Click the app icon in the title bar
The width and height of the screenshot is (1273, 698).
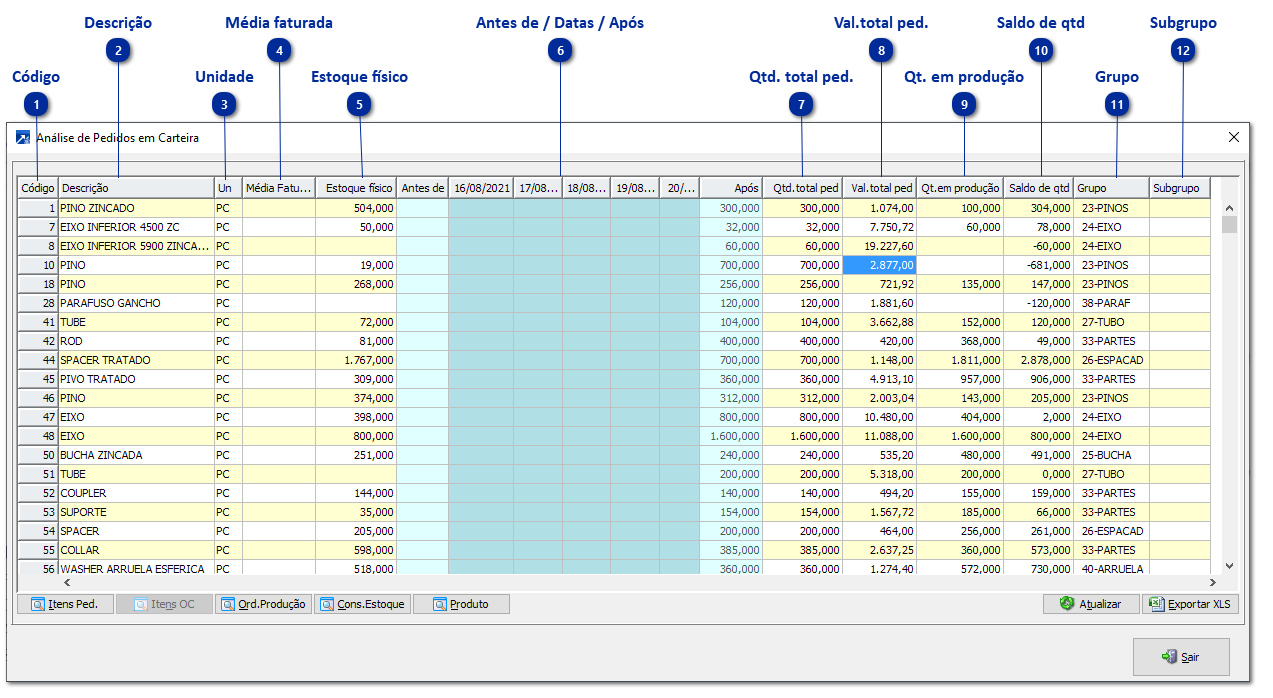[x=23, y=138]
